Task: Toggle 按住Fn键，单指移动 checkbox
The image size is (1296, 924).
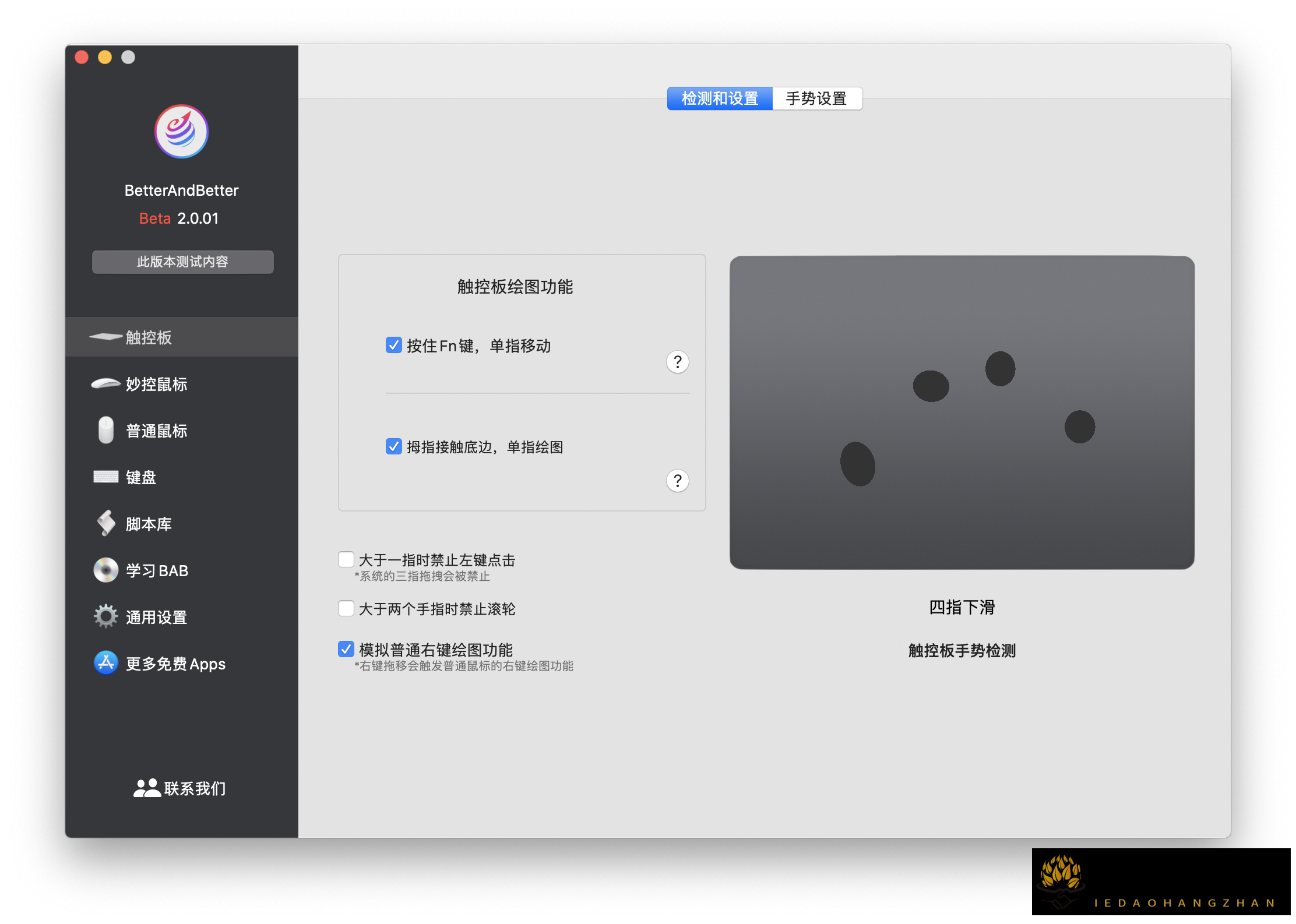Action: point(393,345)
